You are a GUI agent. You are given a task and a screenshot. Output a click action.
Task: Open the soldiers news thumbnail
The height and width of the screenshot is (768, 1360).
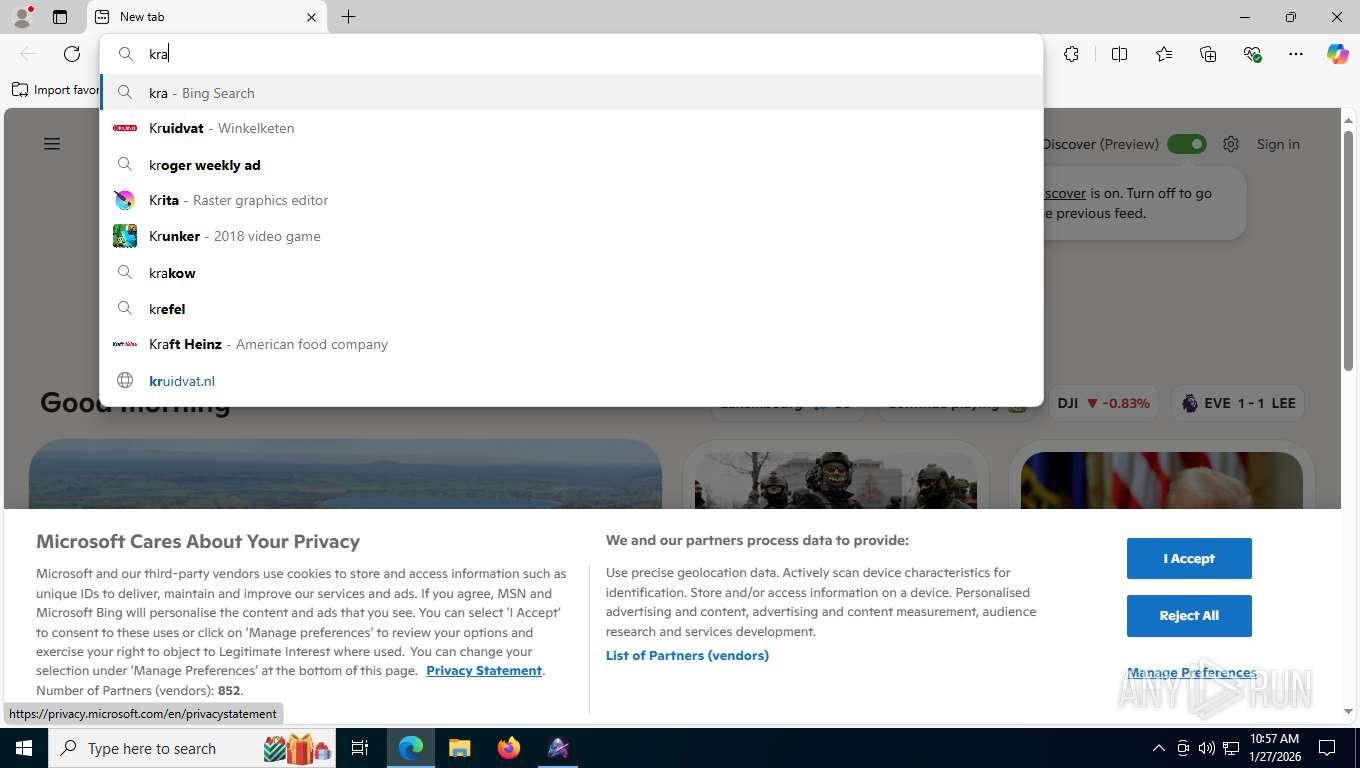pyautogui.click(x=836, y=480)
